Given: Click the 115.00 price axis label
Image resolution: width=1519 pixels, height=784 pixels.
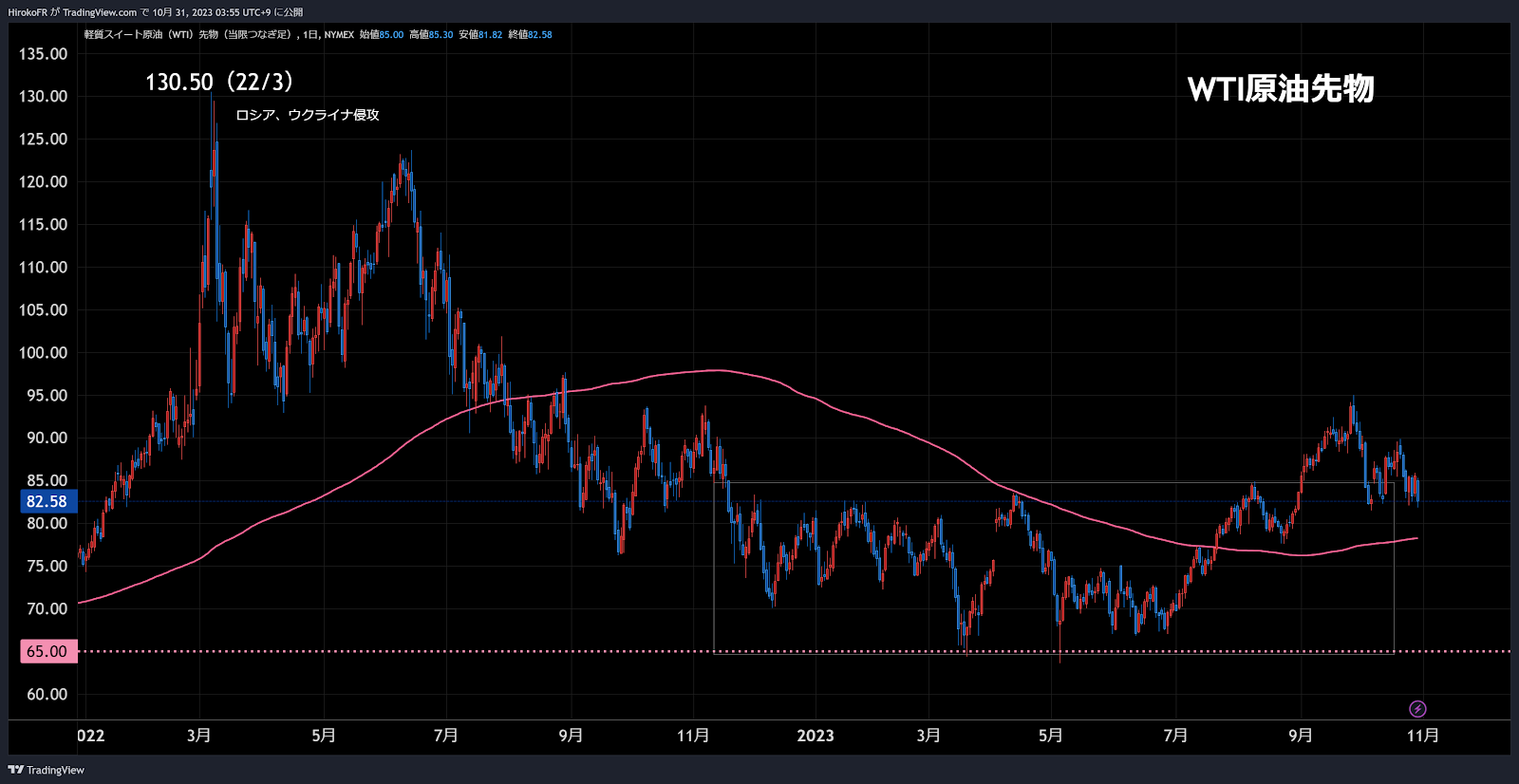Looking at the screenshot, I should pos(44,225).
